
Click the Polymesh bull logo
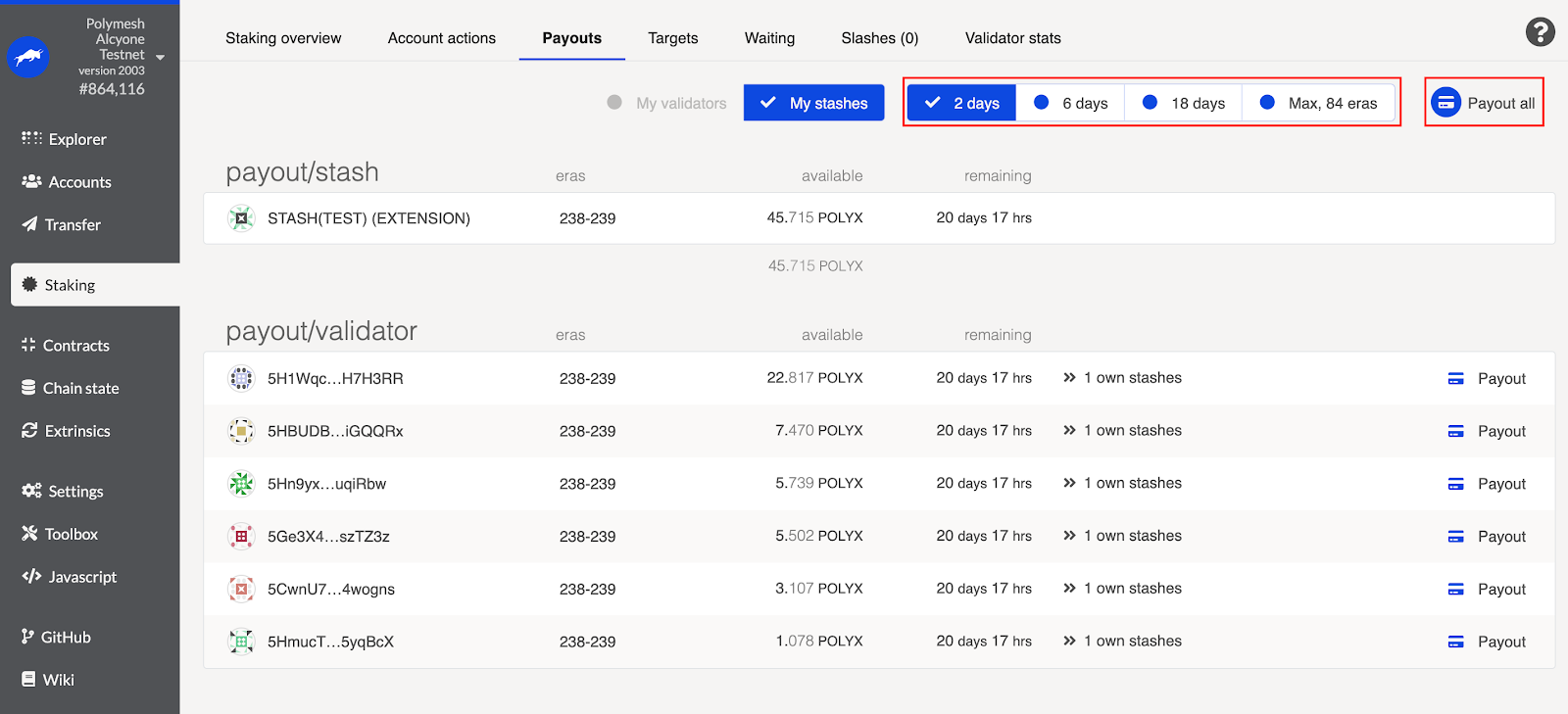point(28,57)
